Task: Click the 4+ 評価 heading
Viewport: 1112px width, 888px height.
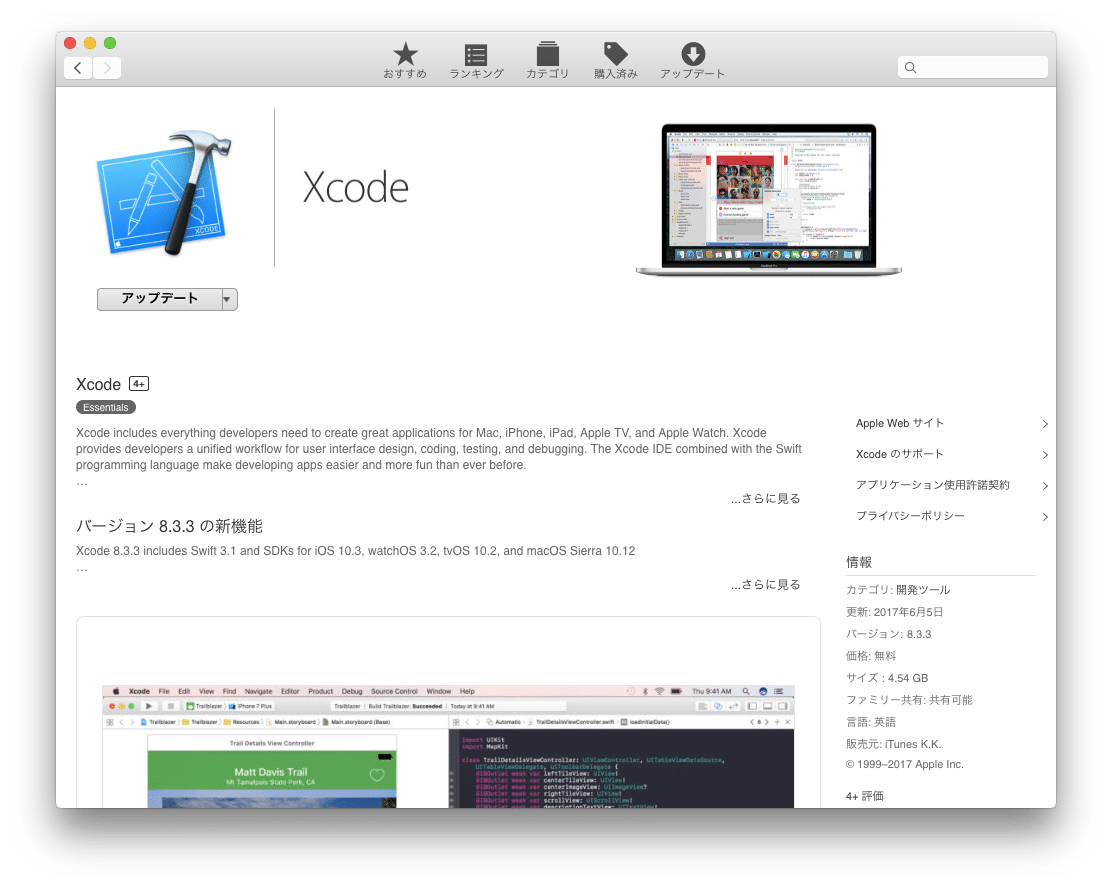Action: [x=864, y=797]
